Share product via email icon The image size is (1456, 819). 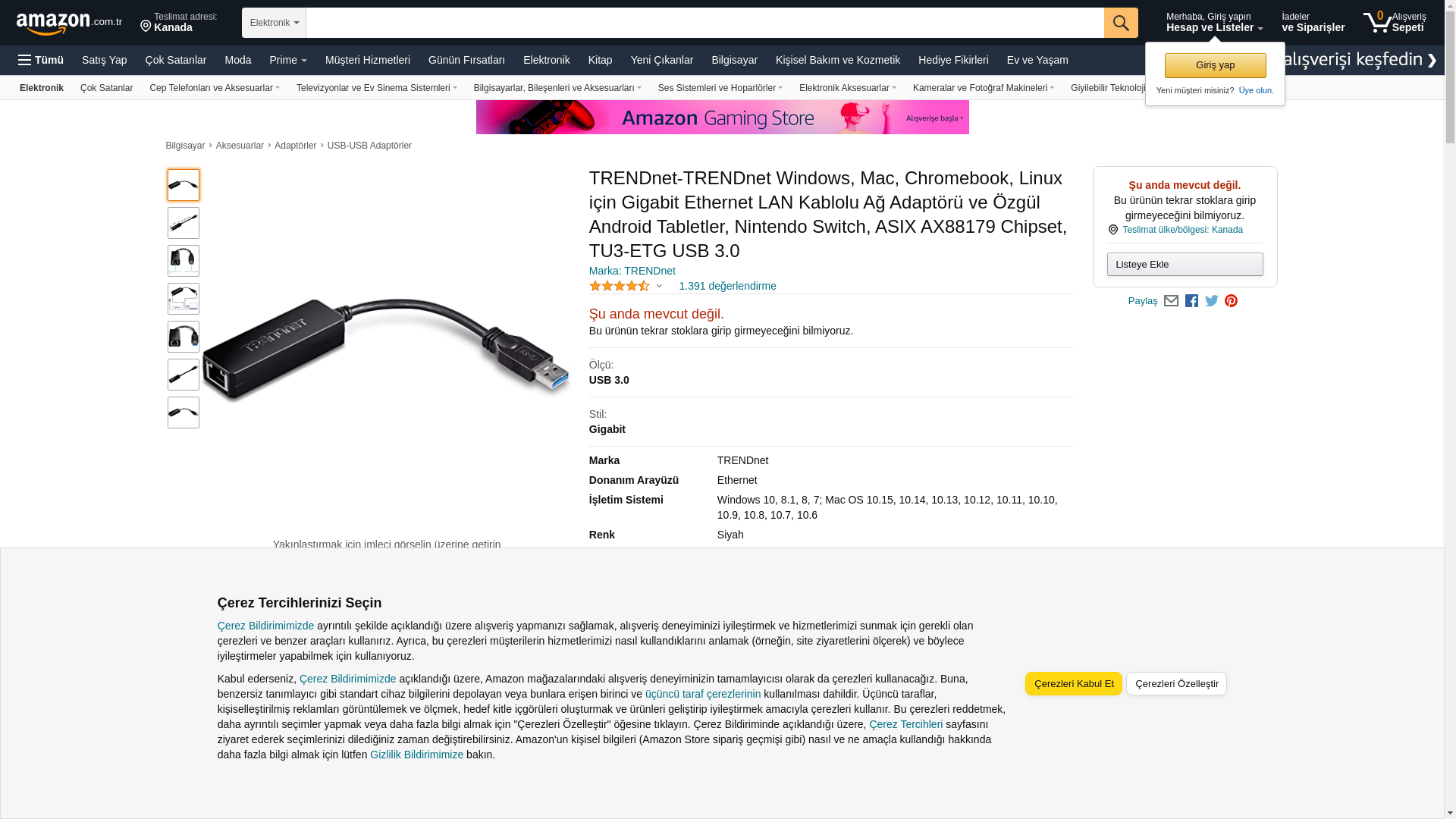(x=1171, y=301)
